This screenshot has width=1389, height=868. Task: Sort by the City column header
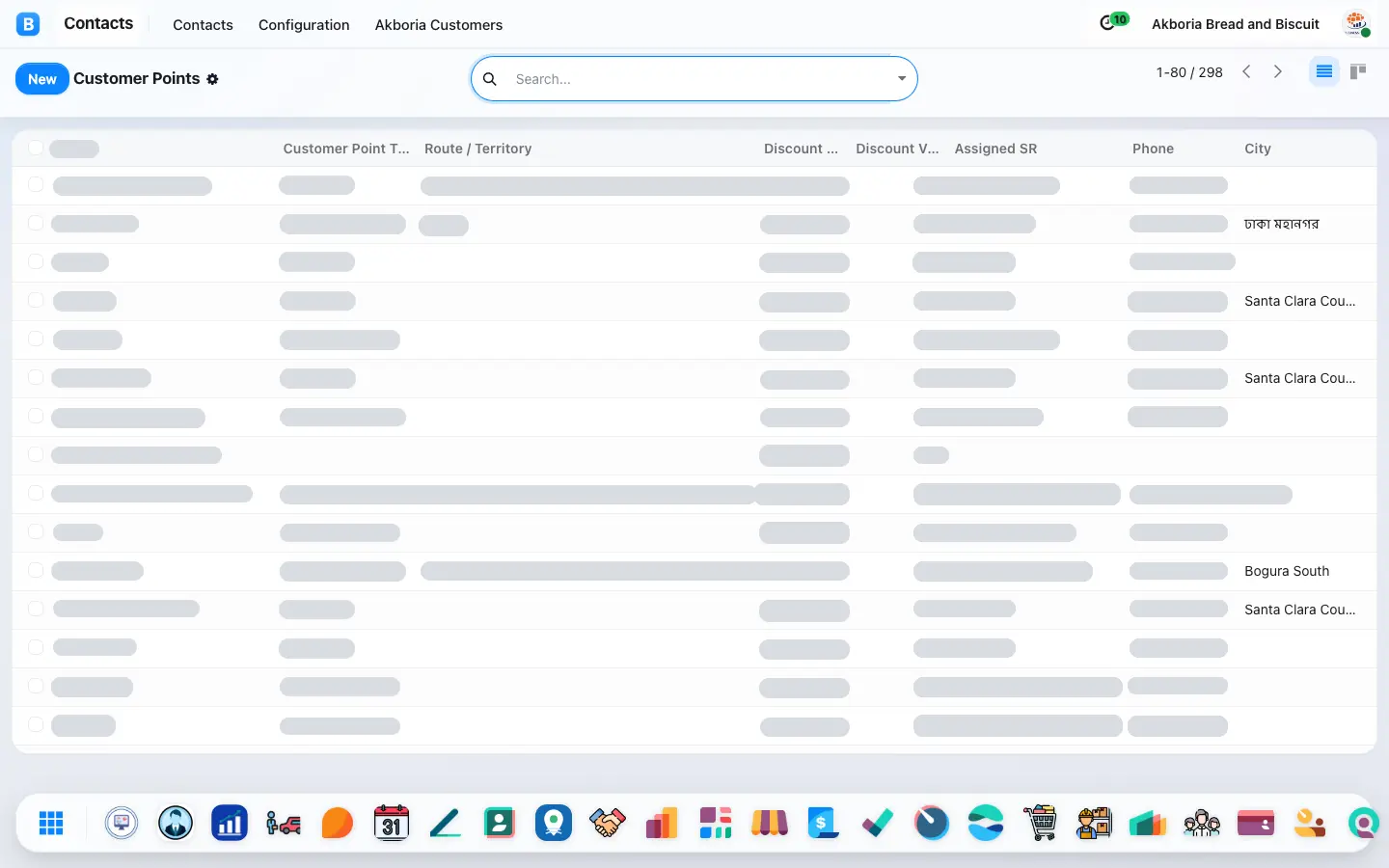point(1258,149)
